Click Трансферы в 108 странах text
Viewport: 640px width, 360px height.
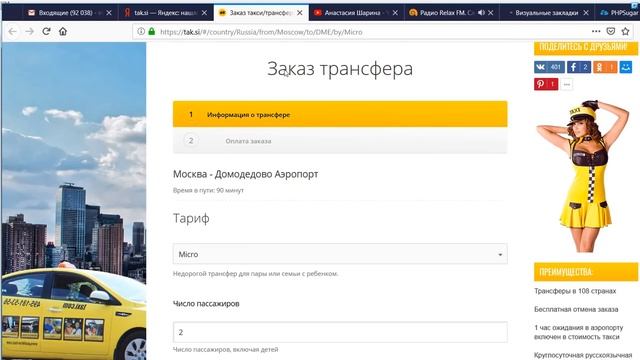pyautogui.click(x=575, y=291)
